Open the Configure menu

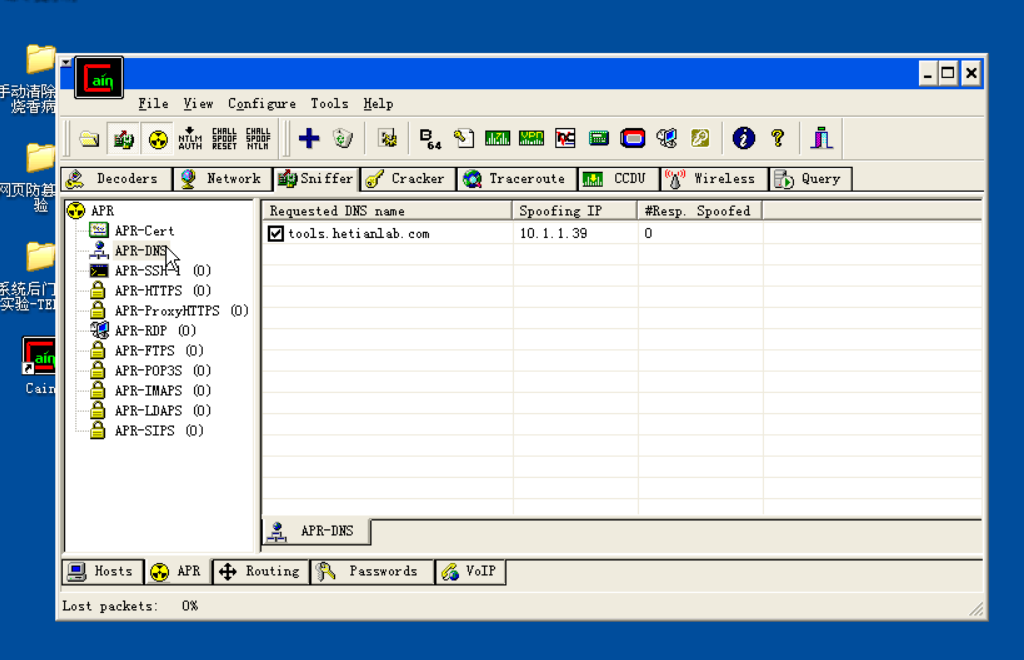[x=262, y=103]
